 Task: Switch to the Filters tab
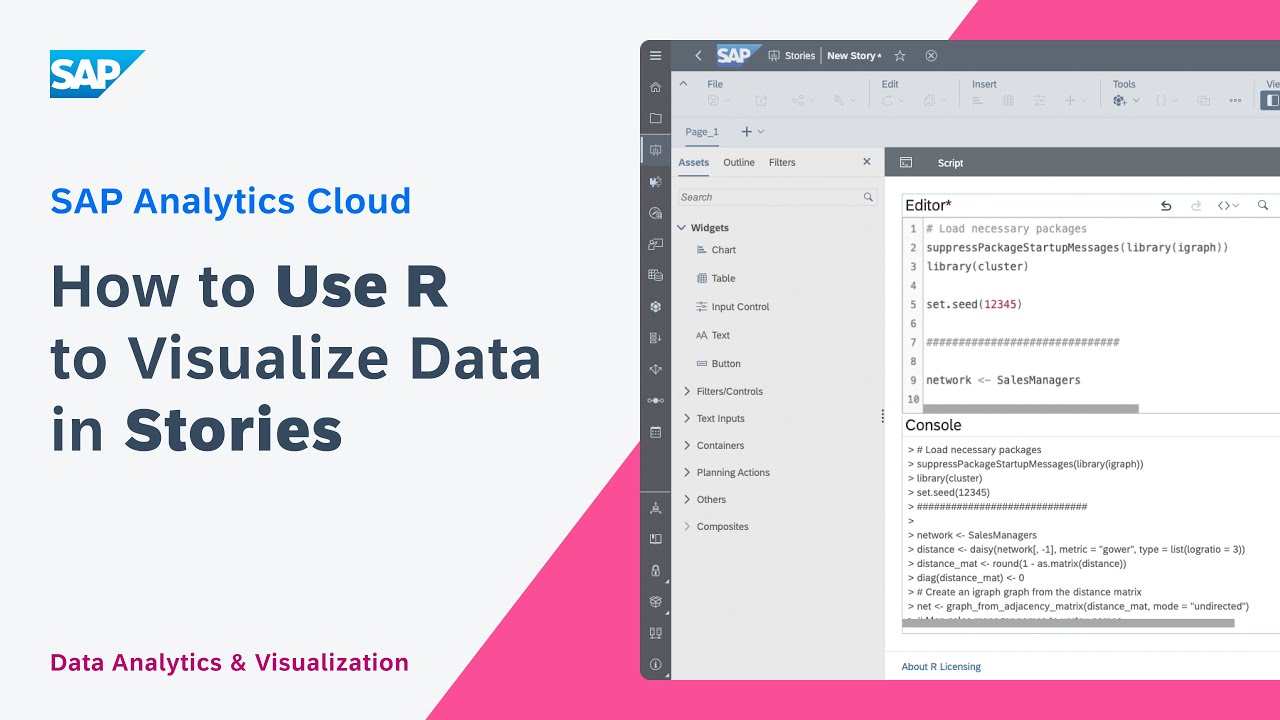point(782,162)
